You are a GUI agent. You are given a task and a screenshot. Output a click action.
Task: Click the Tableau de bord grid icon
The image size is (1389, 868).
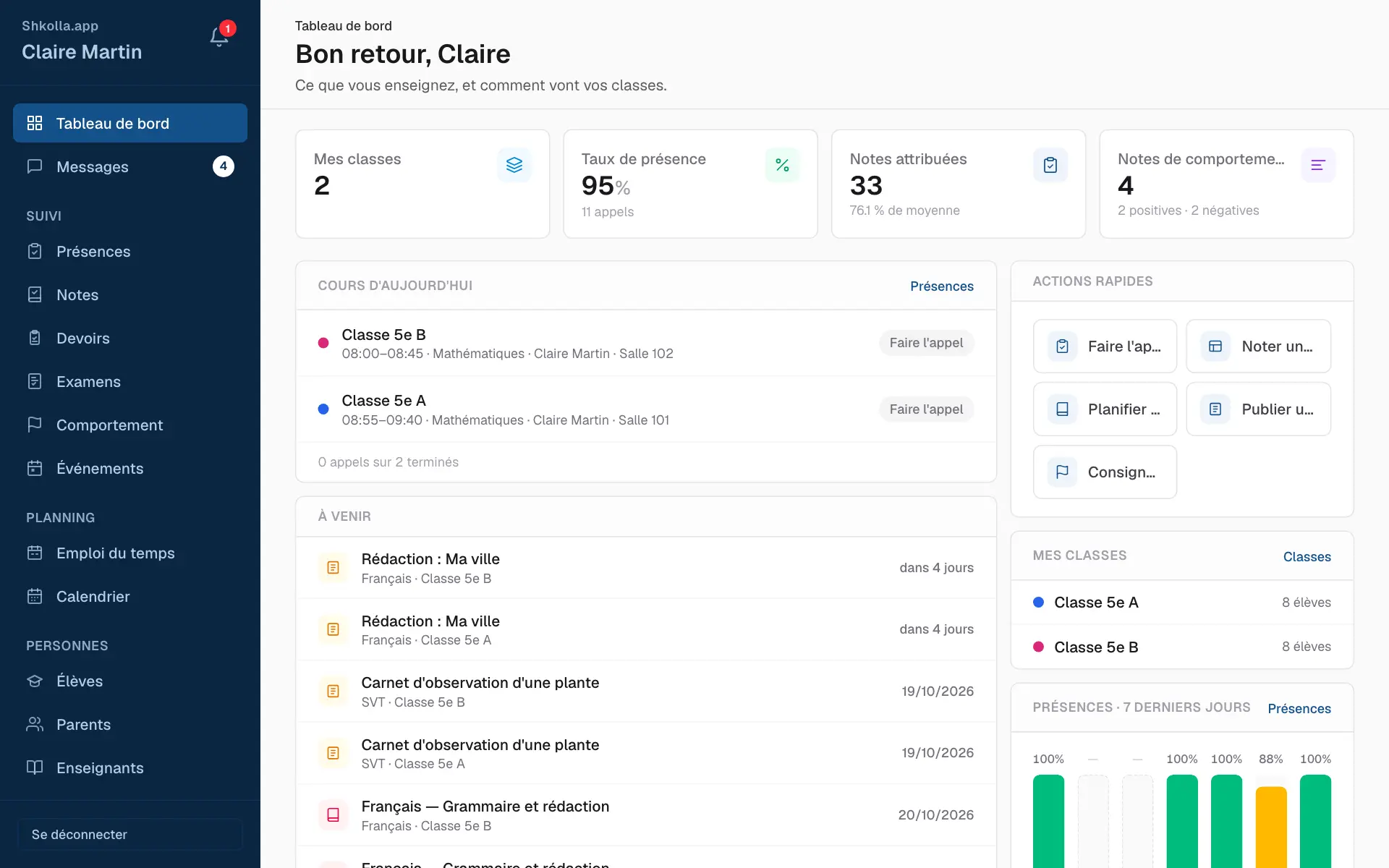(x=35, y=123)
